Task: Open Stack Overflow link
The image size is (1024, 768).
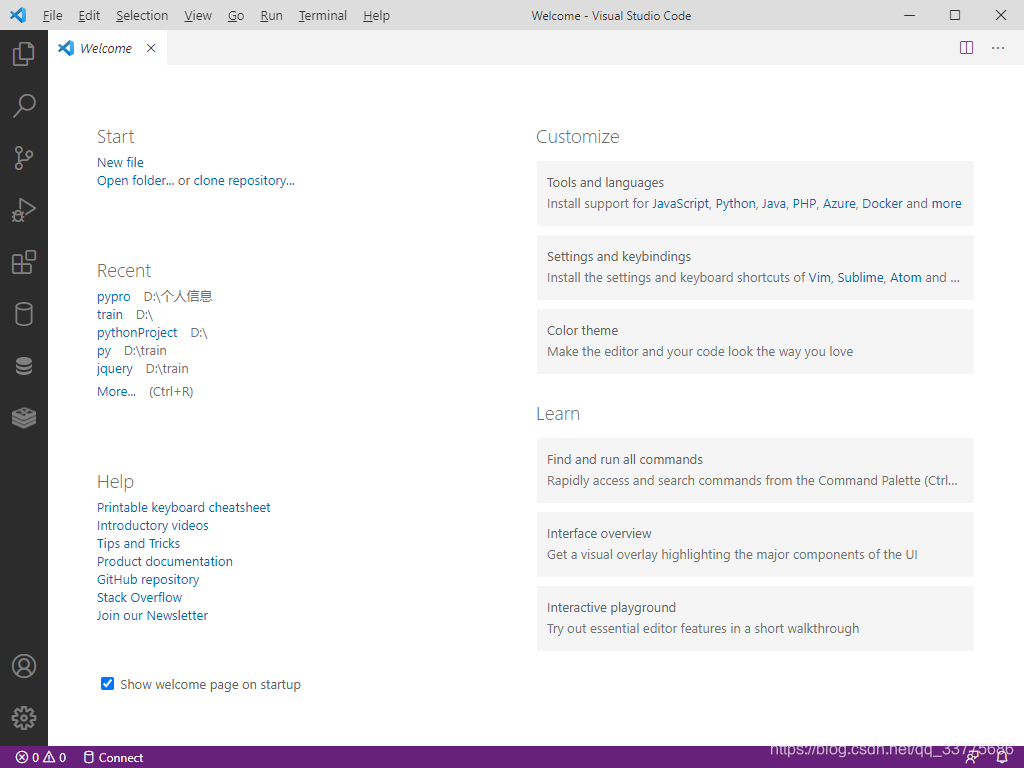Action: [x=140, y=598]
